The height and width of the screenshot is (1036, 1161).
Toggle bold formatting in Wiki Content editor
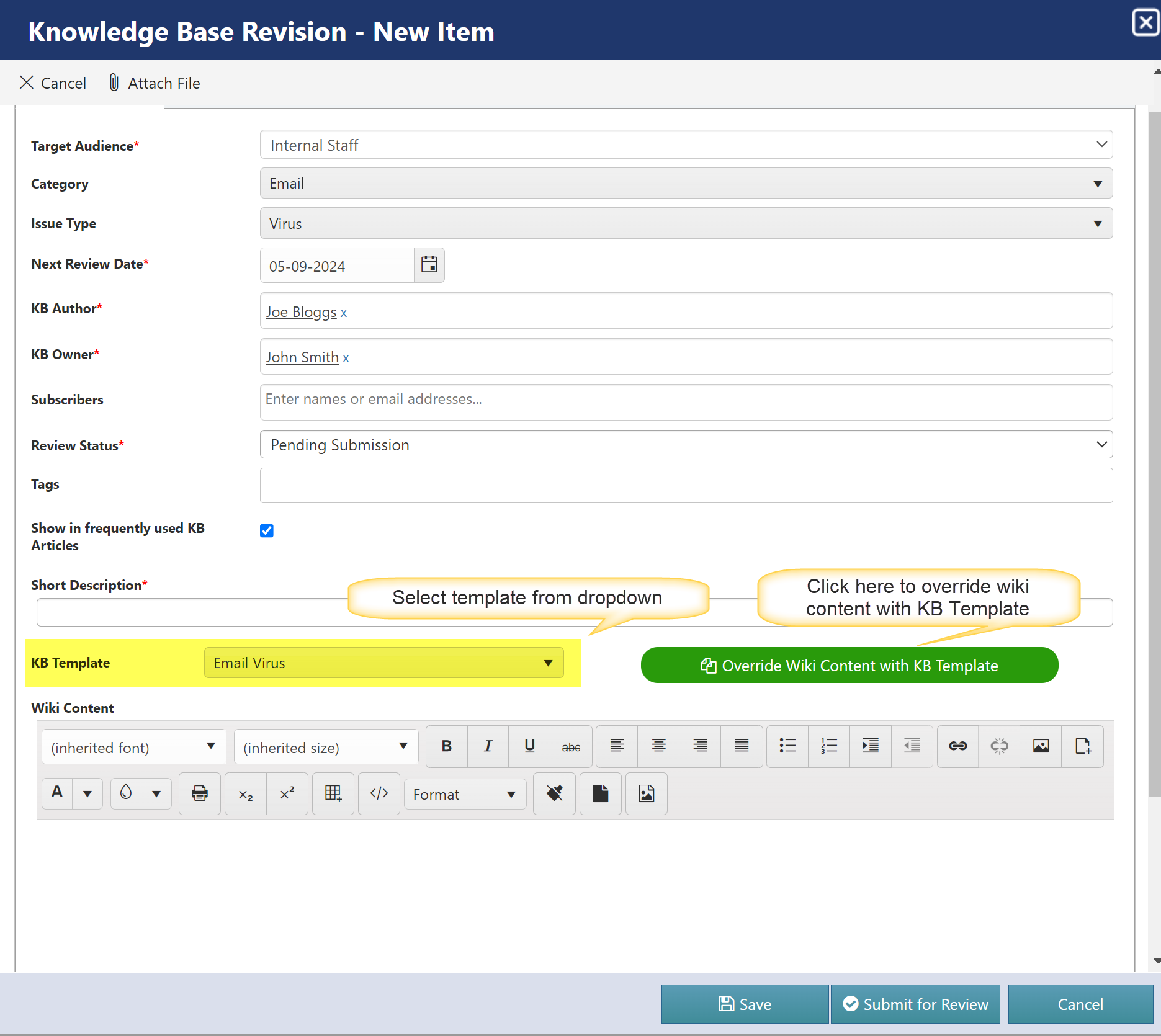tap(446, 746)
